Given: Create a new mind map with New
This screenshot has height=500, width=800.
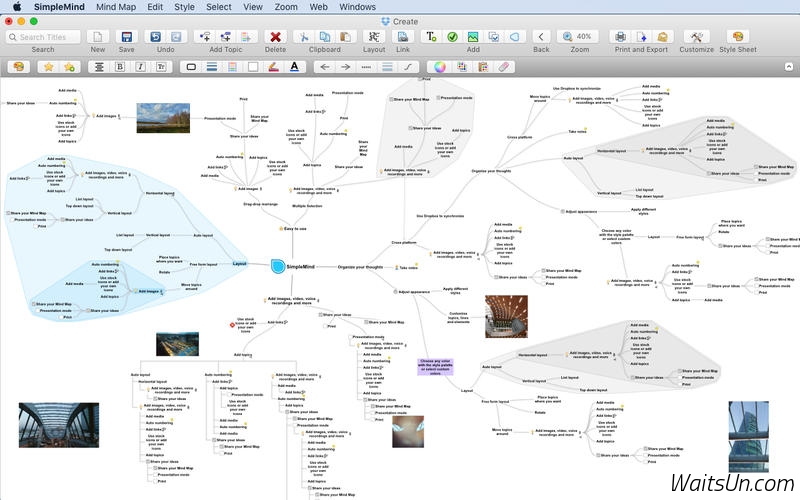Looking at the screenshot, I should pyautogui.click(x=97, y=37).
